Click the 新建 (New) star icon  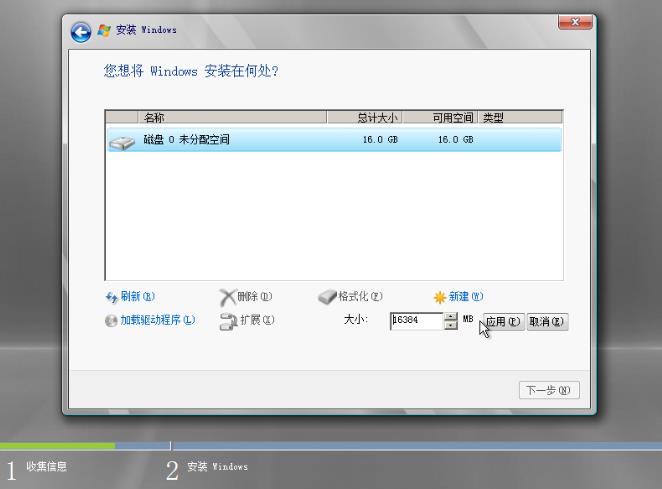[x=440, y=297]
